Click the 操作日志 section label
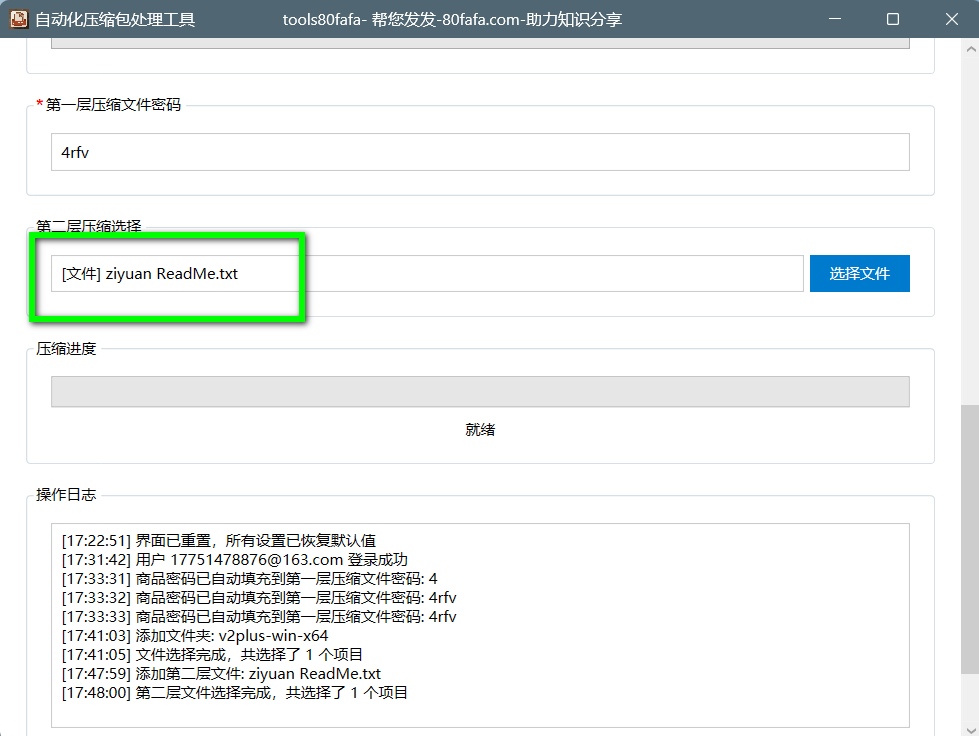The image size is (979, 736). [66, 495]
